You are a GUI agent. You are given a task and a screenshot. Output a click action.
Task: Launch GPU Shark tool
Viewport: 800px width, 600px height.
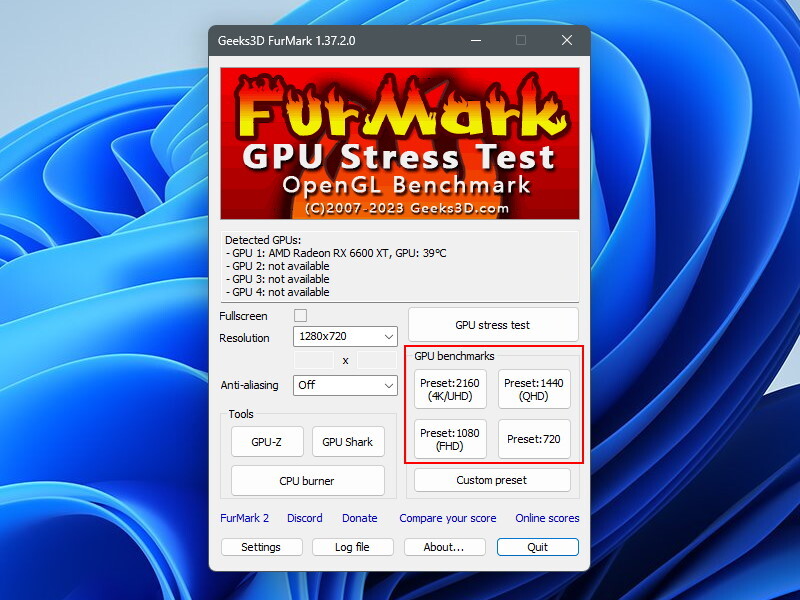click(348, 442)
